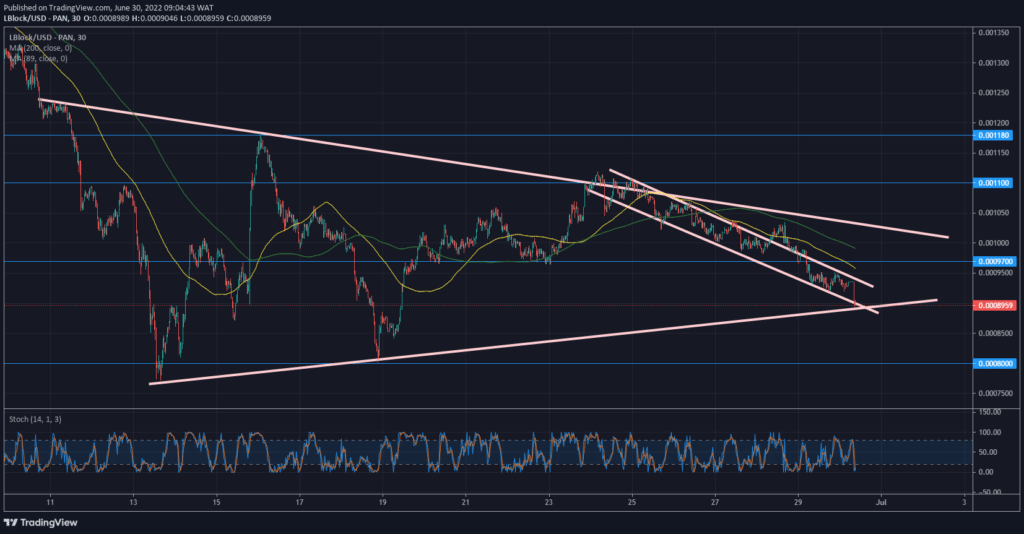1024x534 pixels.
Task: Click the 0.001200 price axis label
Action: click(x=993, y=123)
